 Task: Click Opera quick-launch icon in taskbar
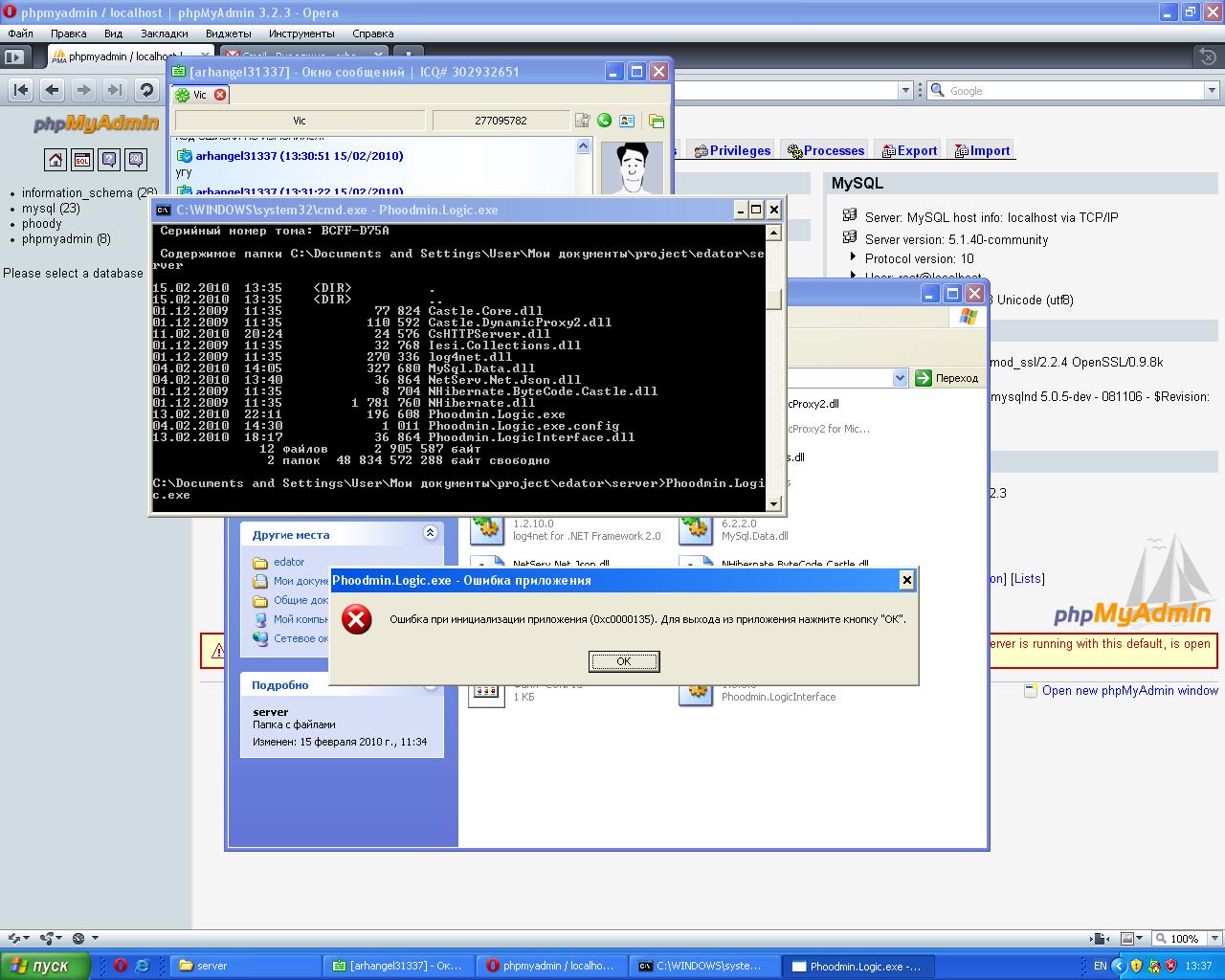point(121,966)
